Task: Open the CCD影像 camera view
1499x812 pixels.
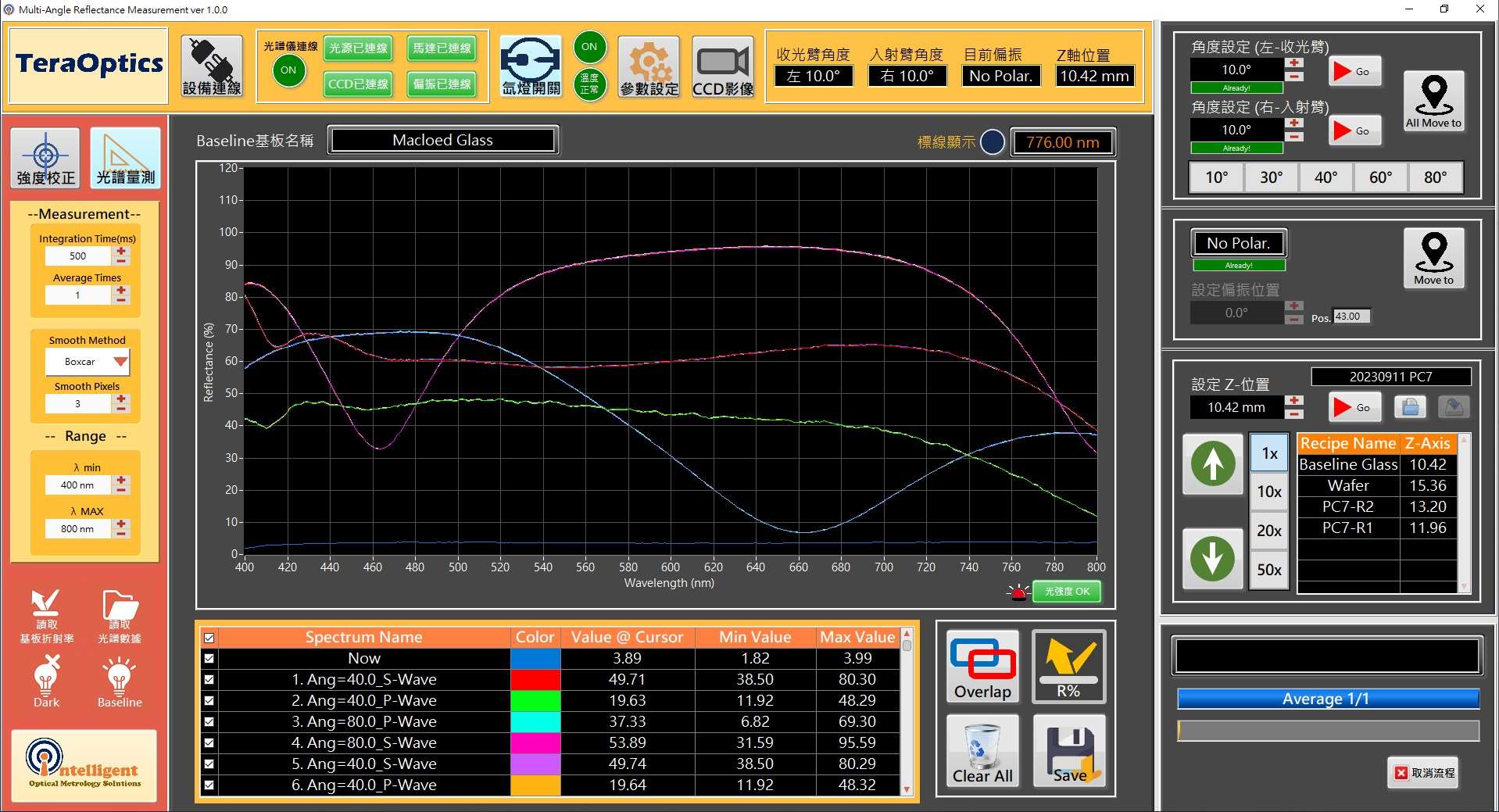Action: click(x=723, y=66)
